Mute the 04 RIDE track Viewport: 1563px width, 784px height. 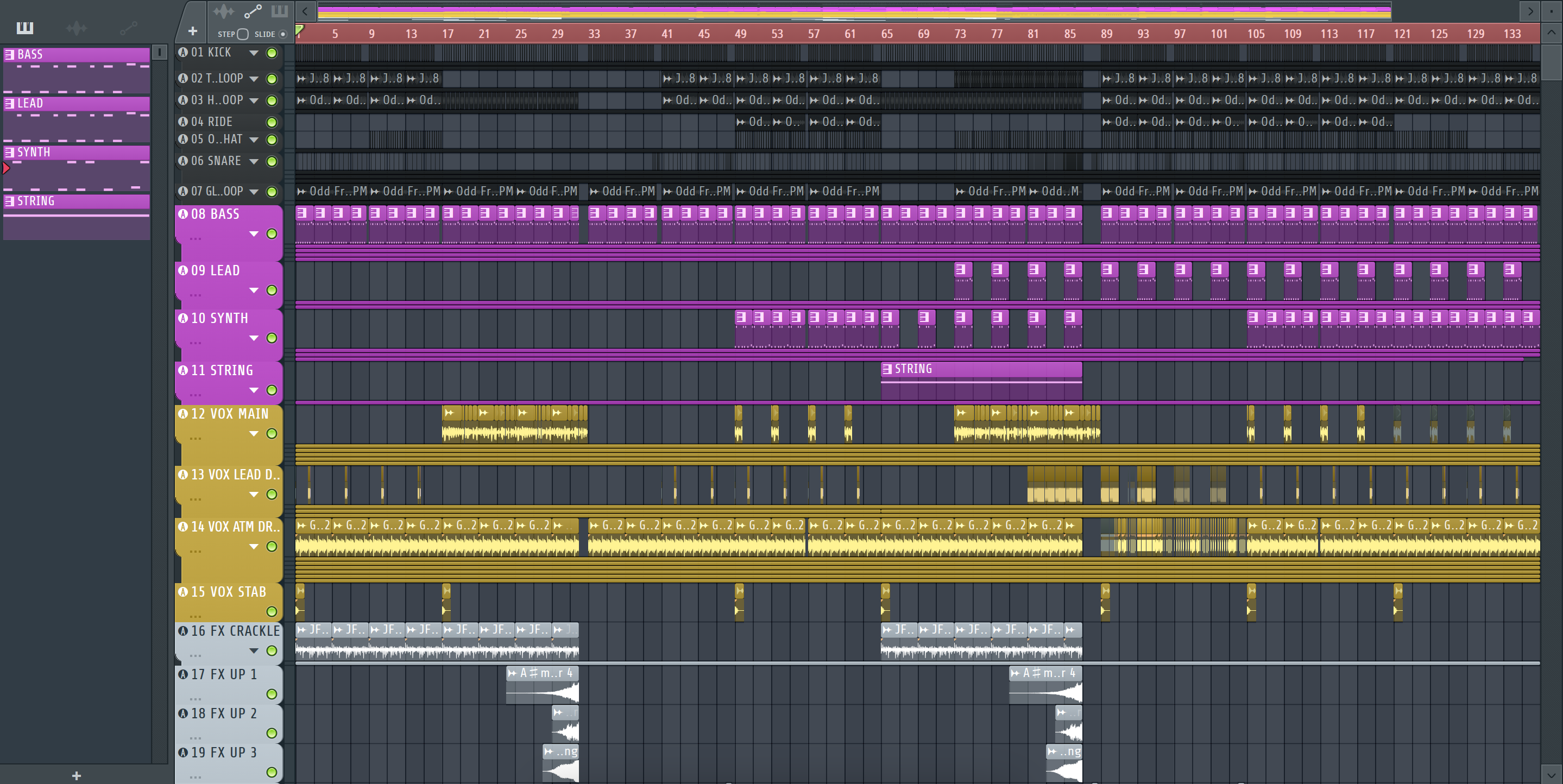272,123
